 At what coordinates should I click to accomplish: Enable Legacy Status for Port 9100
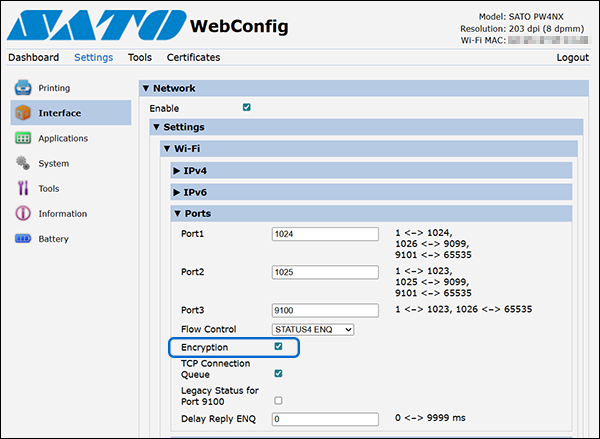(x=278, y=400)
